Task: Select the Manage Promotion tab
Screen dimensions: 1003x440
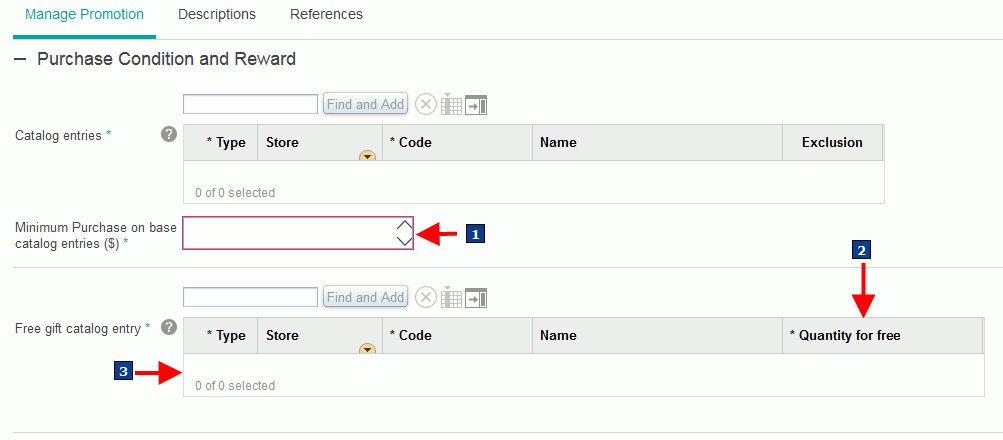Action: [x=84, y=15]
